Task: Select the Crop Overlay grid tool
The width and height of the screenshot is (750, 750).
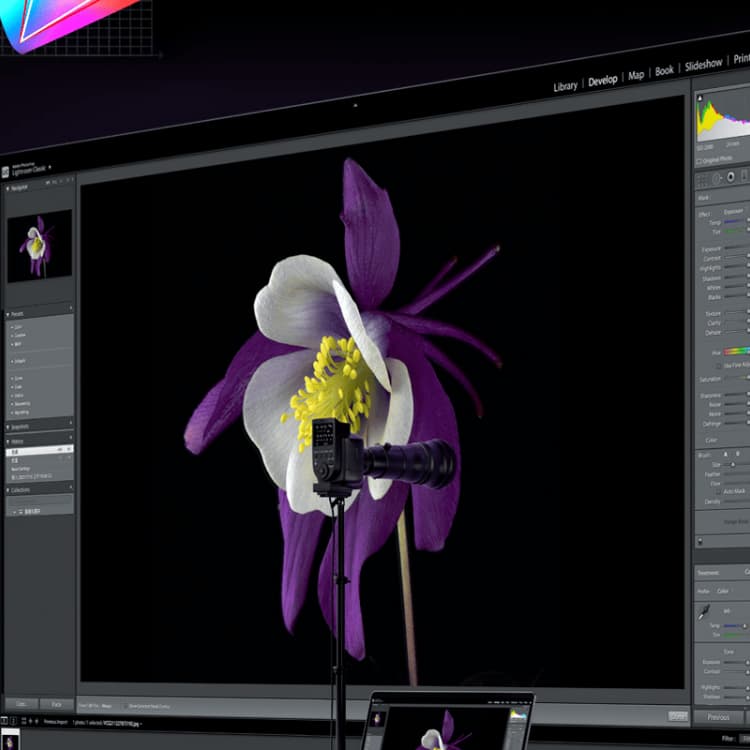Action: tap(702, 180)
